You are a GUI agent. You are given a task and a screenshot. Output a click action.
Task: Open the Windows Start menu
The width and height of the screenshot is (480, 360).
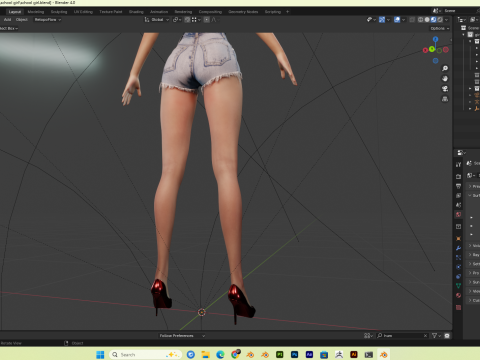click(x=100, y=355)
